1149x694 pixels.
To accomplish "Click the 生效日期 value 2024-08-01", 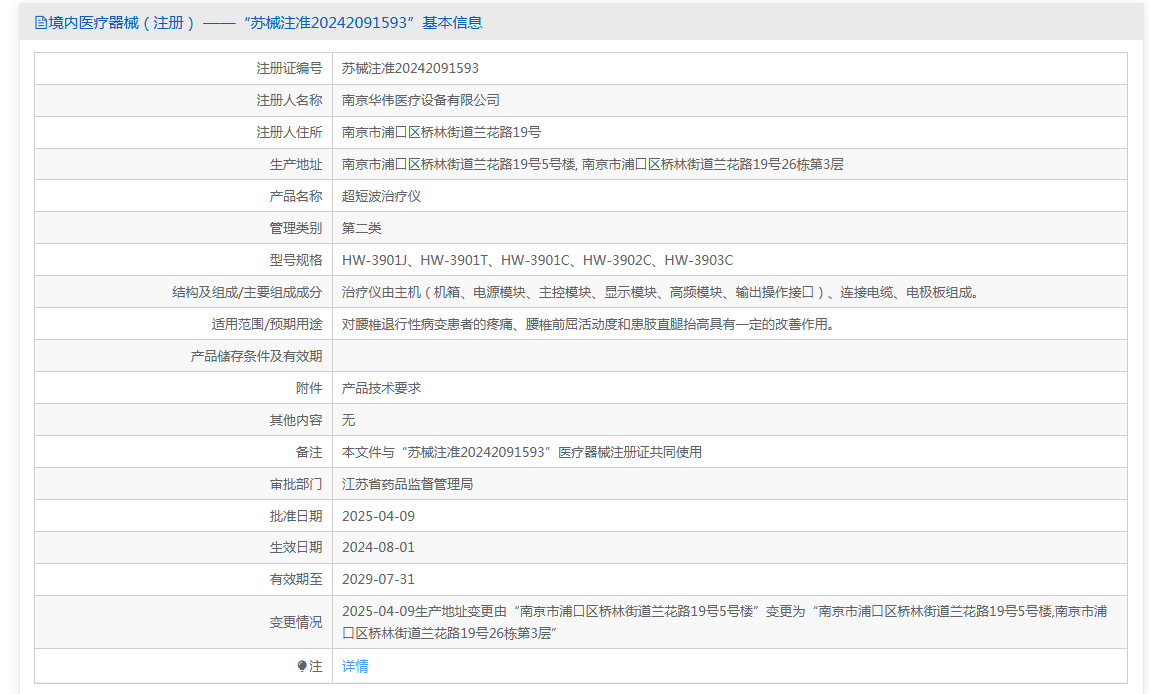I will [x=378, y=547].
